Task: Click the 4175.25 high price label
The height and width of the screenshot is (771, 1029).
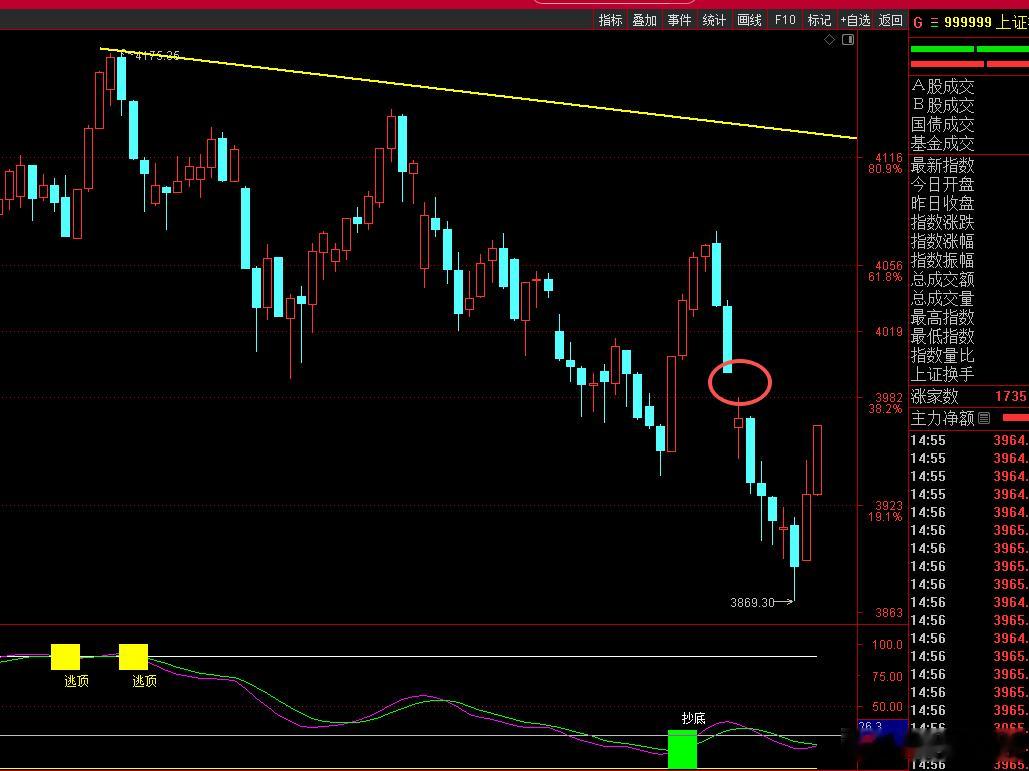Action: (x=157, y=56)
